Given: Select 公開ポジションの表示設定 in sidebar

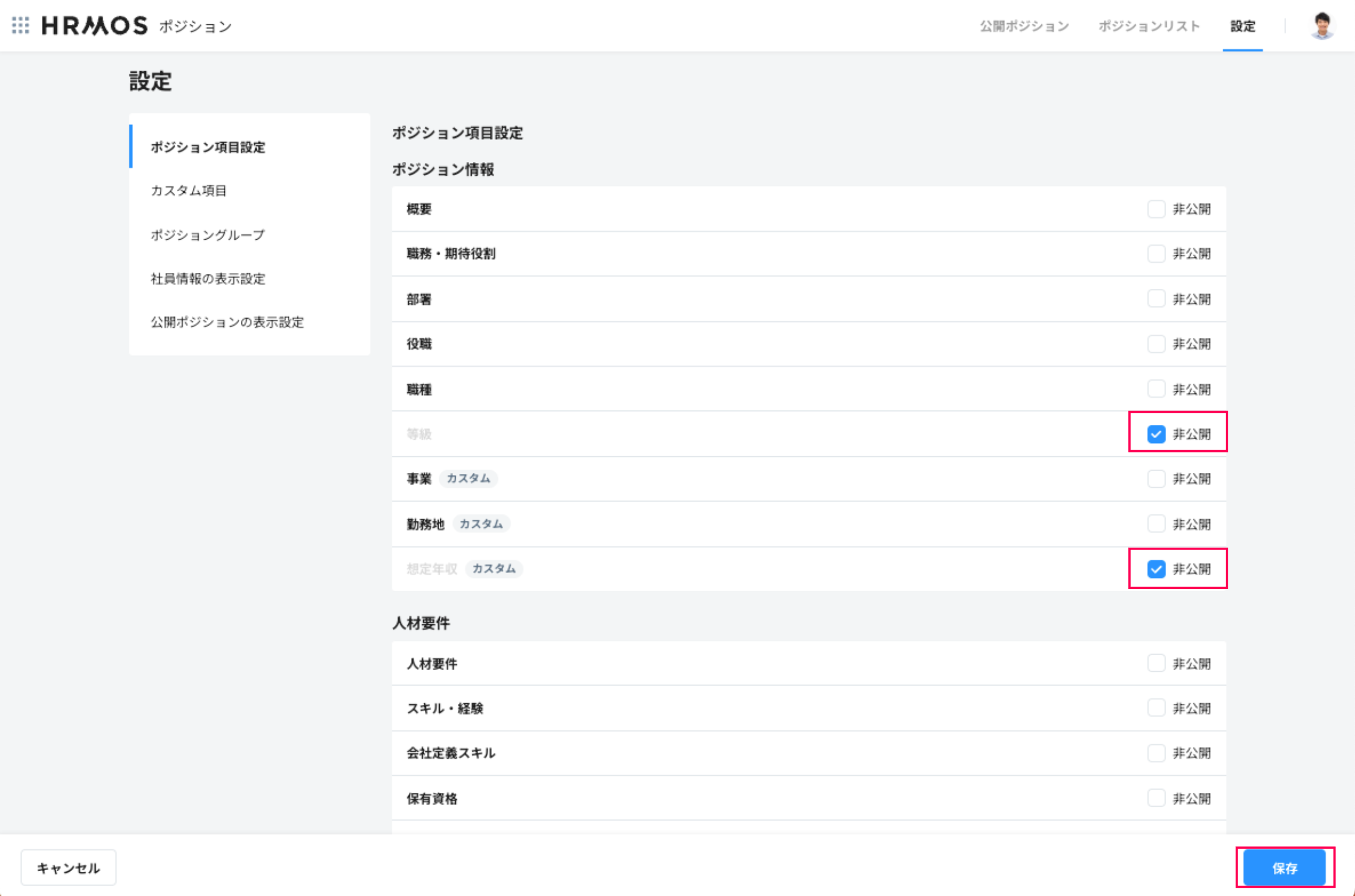Looking at the screenshot, I should pos(227,322).
